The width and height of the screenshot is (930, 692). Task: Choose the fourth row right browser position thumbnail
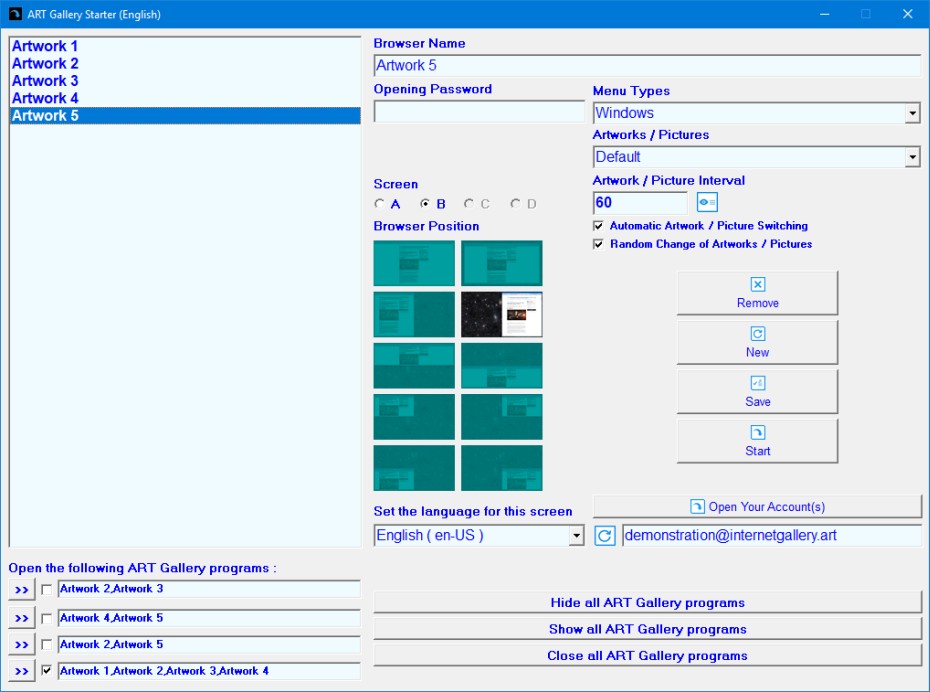502,417
